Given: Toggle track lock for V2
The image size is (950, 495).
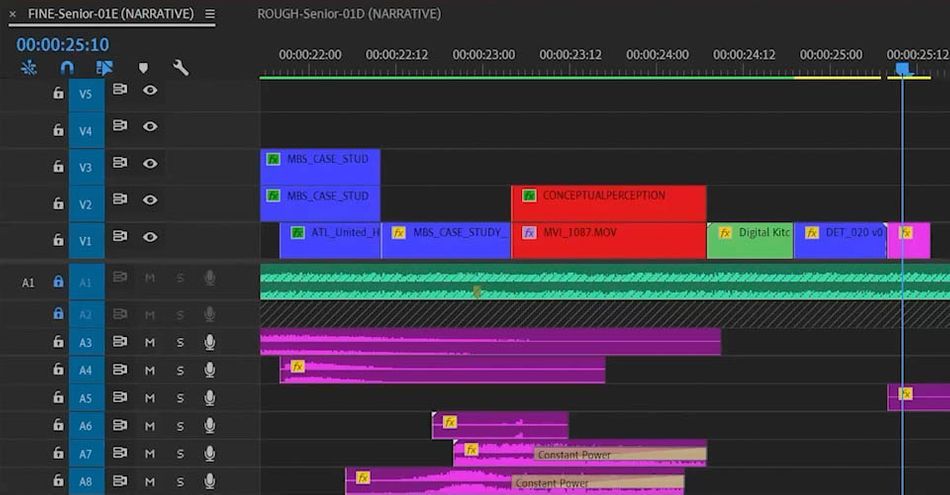Looking at the screenshot, I should pyautogui.click(x=58, y=203).
